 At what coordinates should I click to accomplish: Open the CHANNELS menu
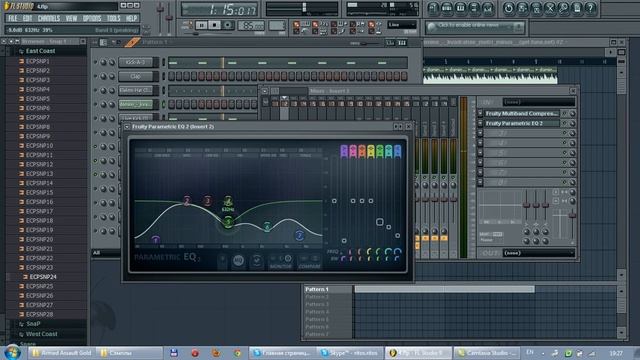49,18
